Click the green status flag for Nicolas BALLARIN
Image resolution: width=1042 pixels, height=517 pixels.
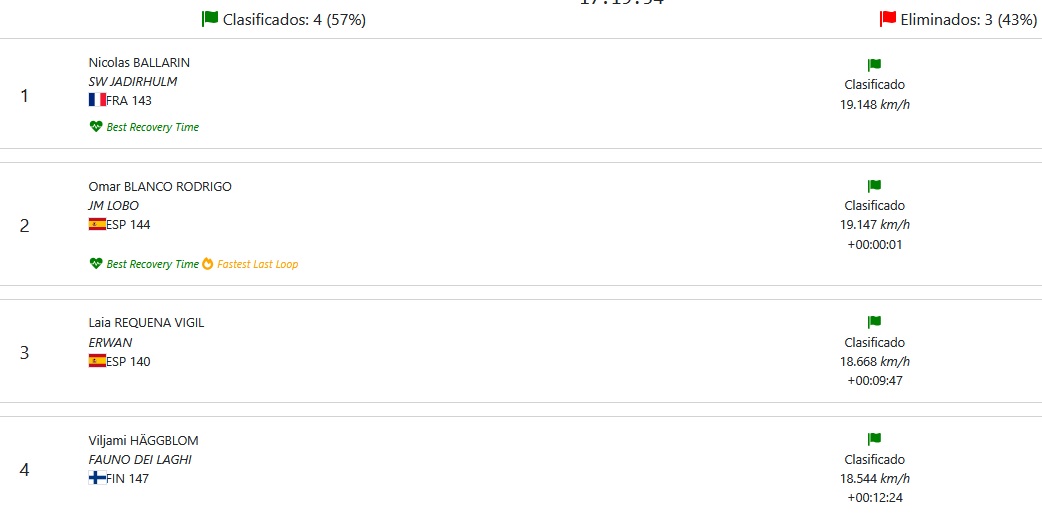click(x=874, y=66)
